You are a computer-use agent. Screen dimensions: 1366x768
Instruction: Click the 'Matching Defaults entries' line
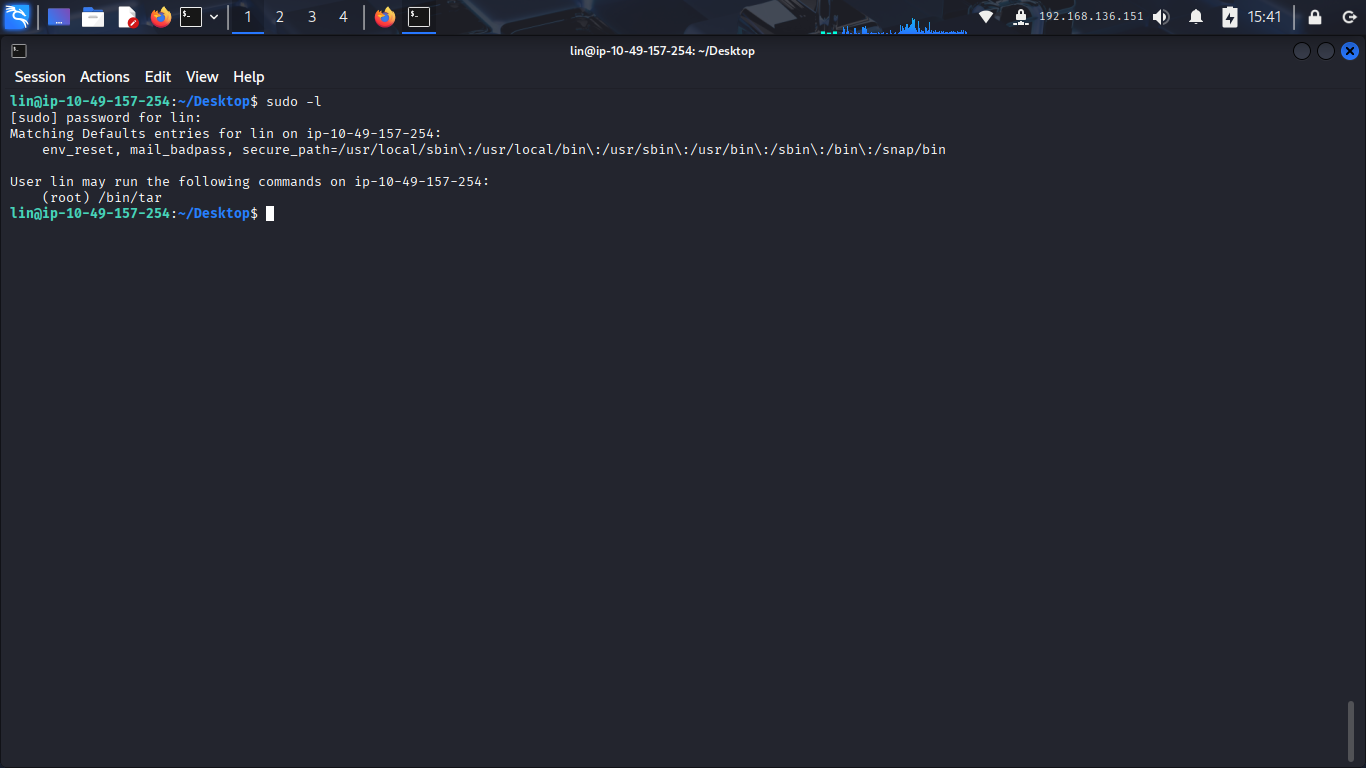pyautogui.click(x=226, y=134)
